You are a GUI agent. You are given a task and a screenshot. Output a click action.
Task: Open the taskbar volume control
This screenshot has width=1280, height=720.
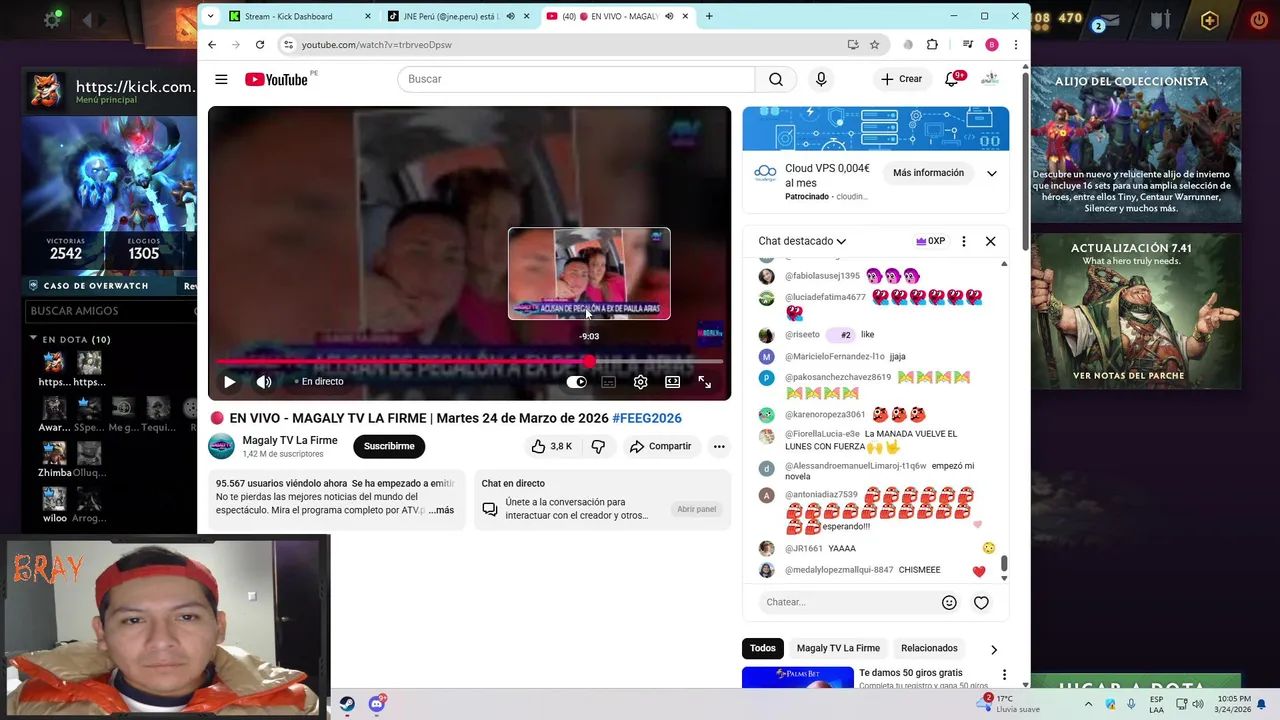1197,704
